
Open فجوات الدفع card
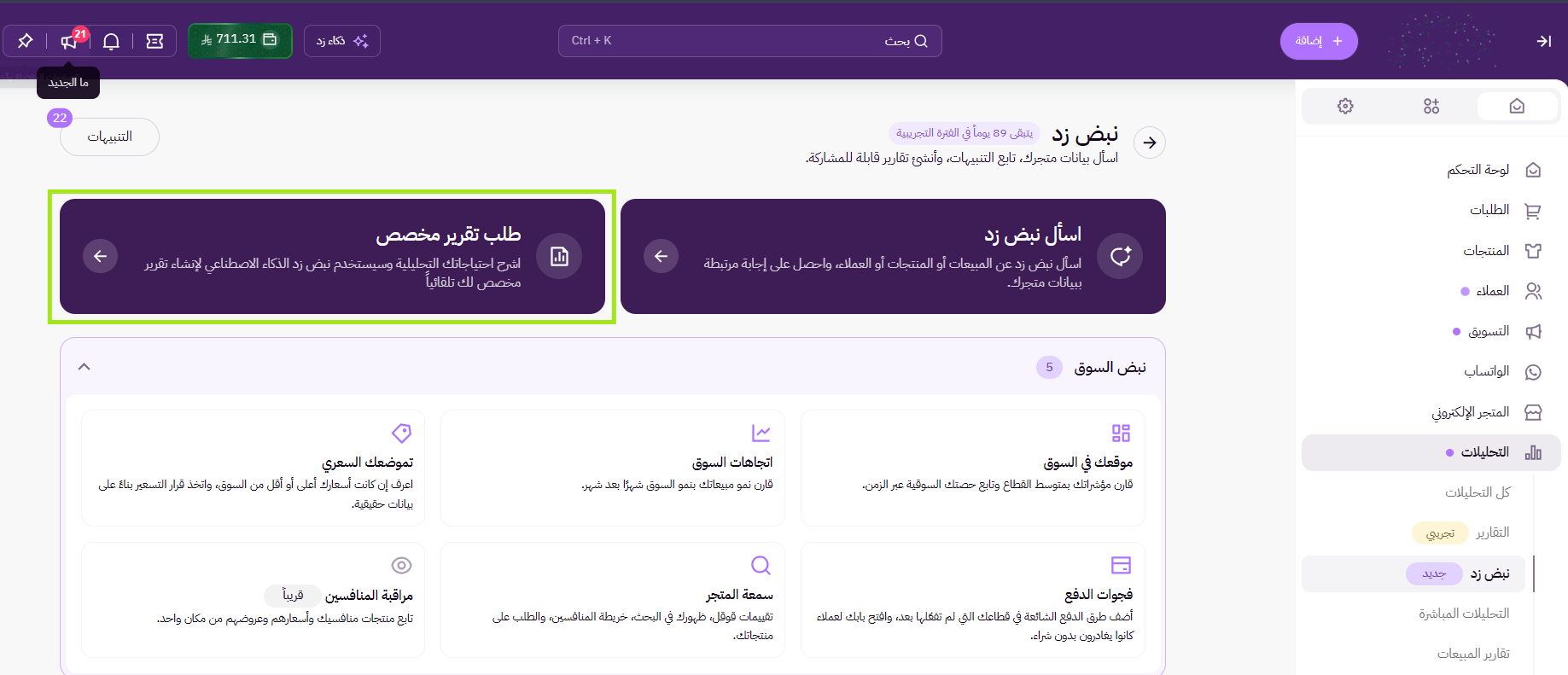point(972,600)
